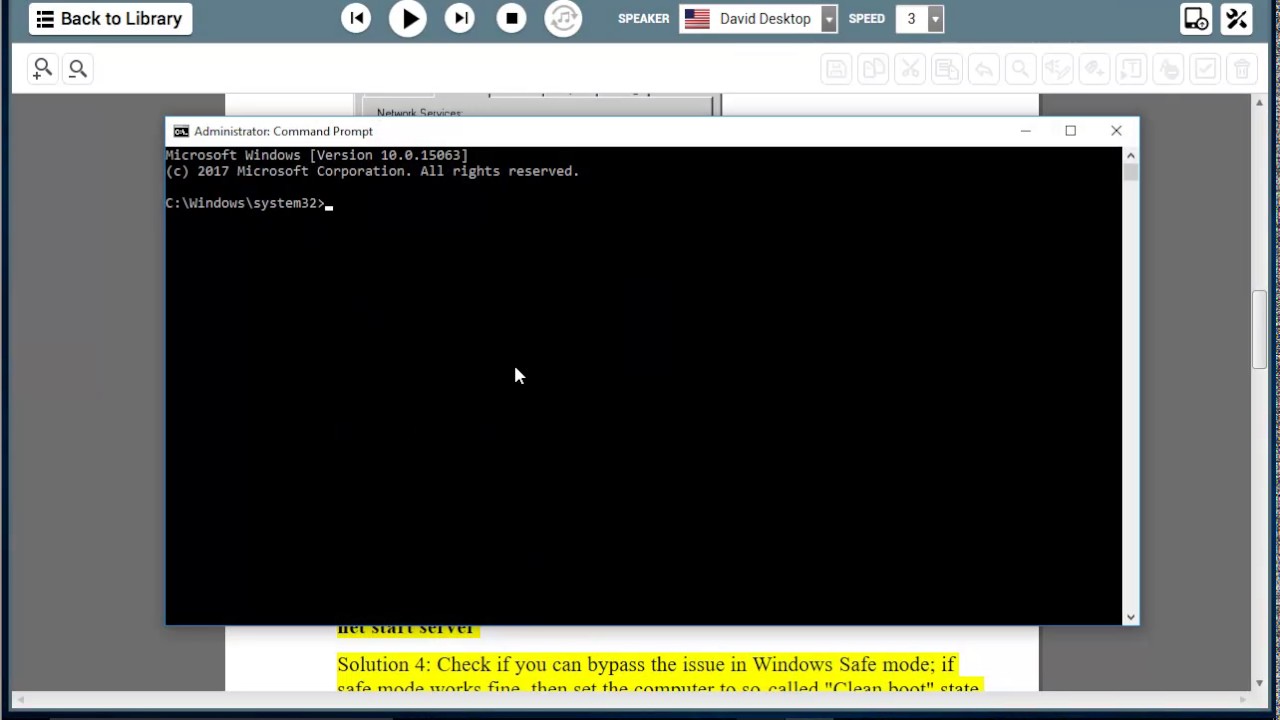Click the faded Search magnifier toolbar icon
1280x720 pixels.
coord(1020,69)
